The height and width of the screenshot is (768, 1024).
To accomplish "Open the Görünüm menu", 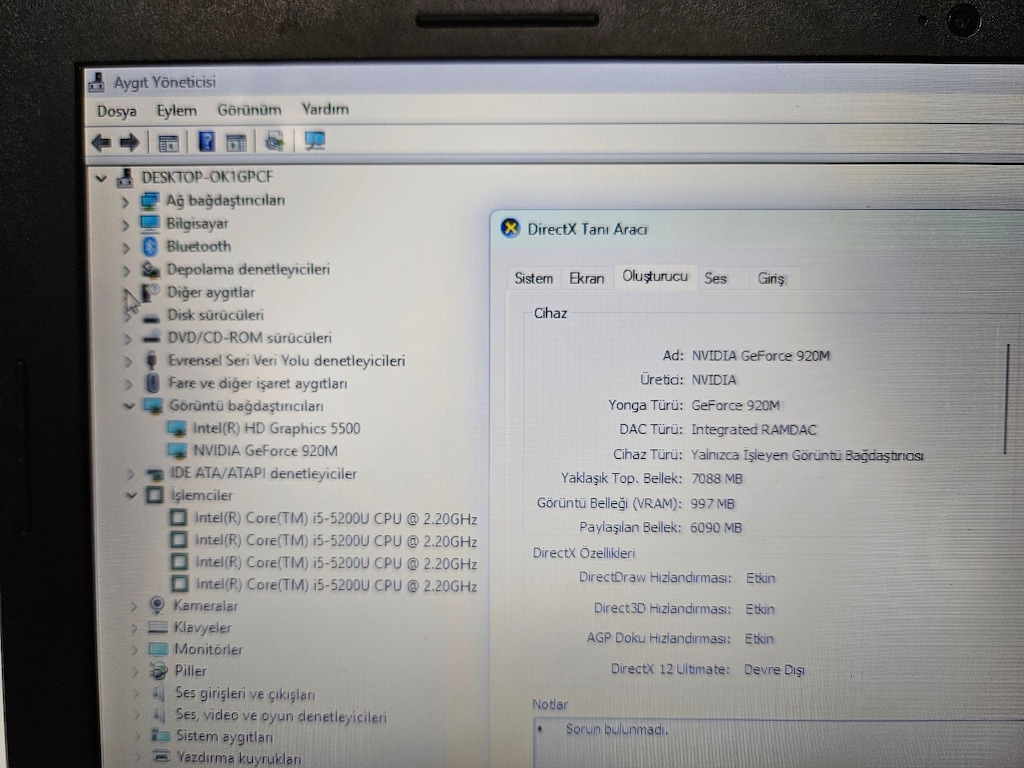I will pos(249,110).
